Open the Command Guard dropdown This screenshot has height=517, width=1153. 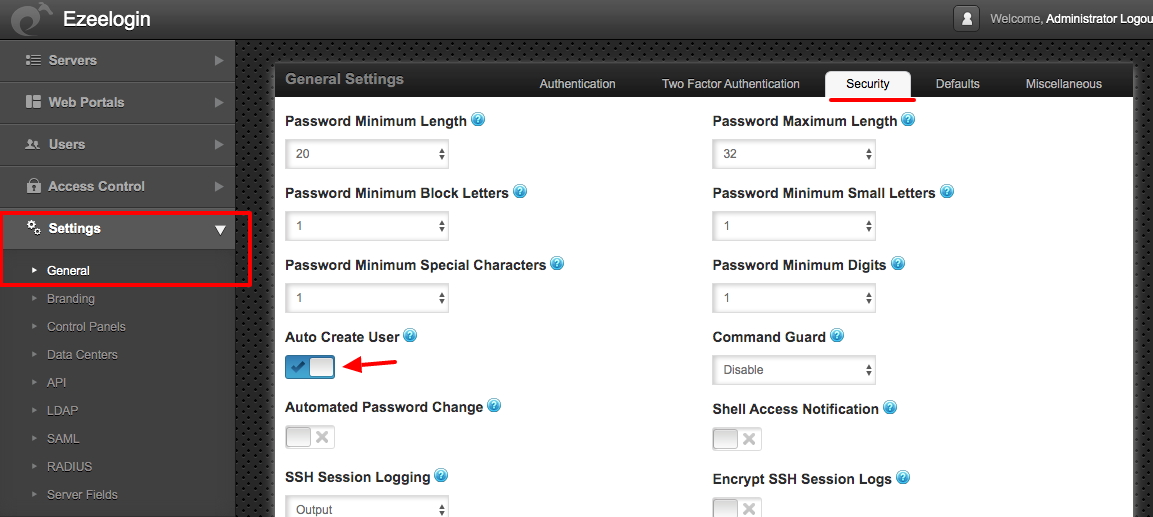point(794,370)
